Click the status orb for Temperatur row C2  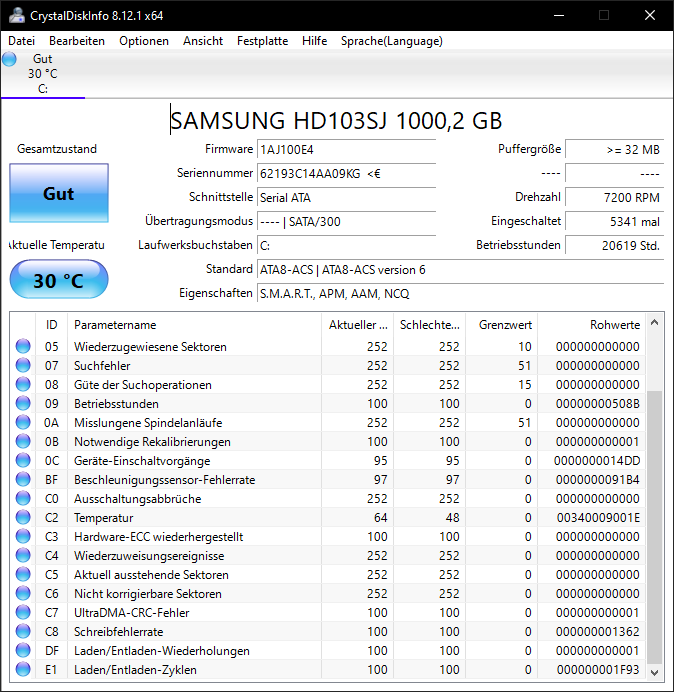pyautogui.click(x=23, y=517)
